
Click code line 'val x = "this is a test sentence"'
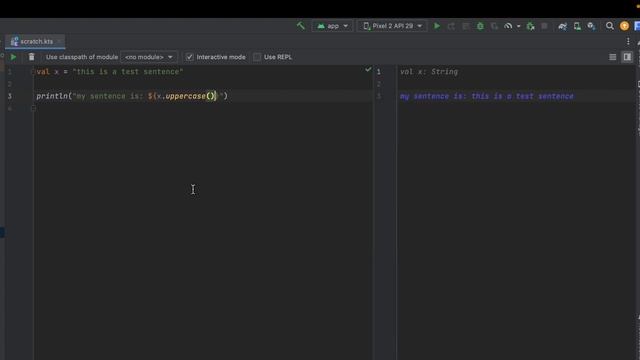pos(110,72)
